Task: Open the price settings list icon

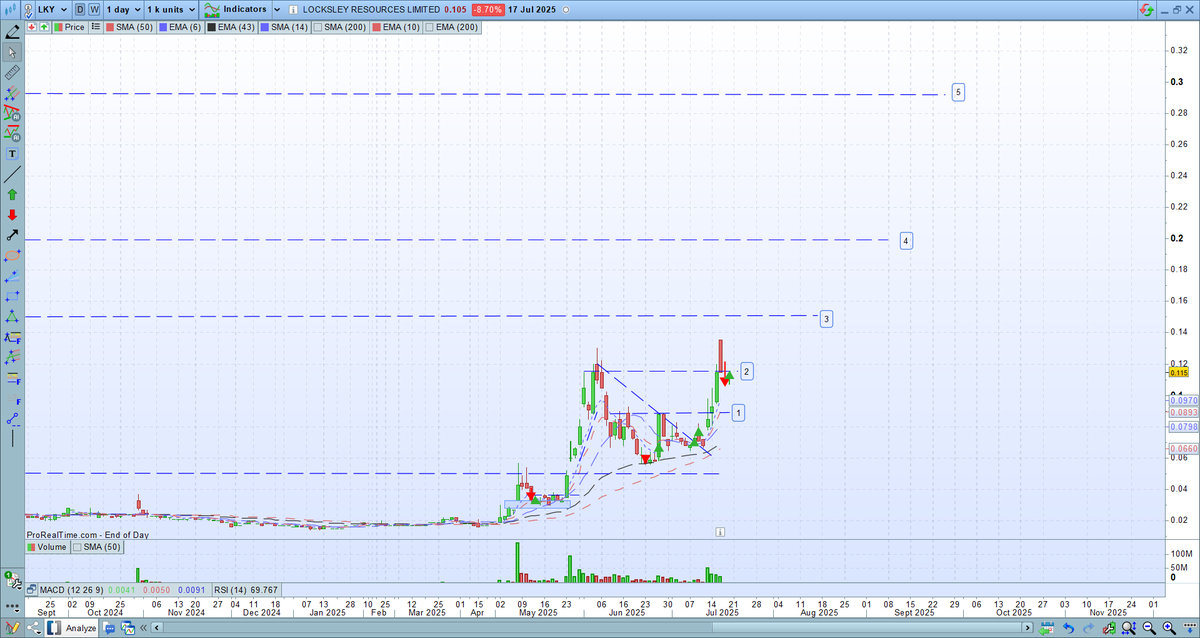Action: [x=96, y=27]
